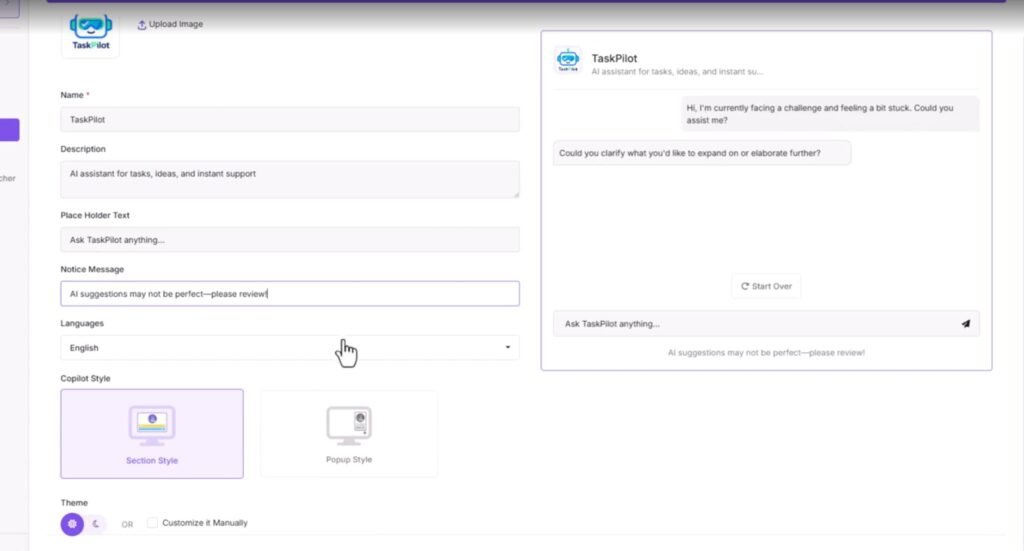Click the Notice Message input field
Image resolution: width=1024 pixels, height=551 pixels.
coord(289,294)
